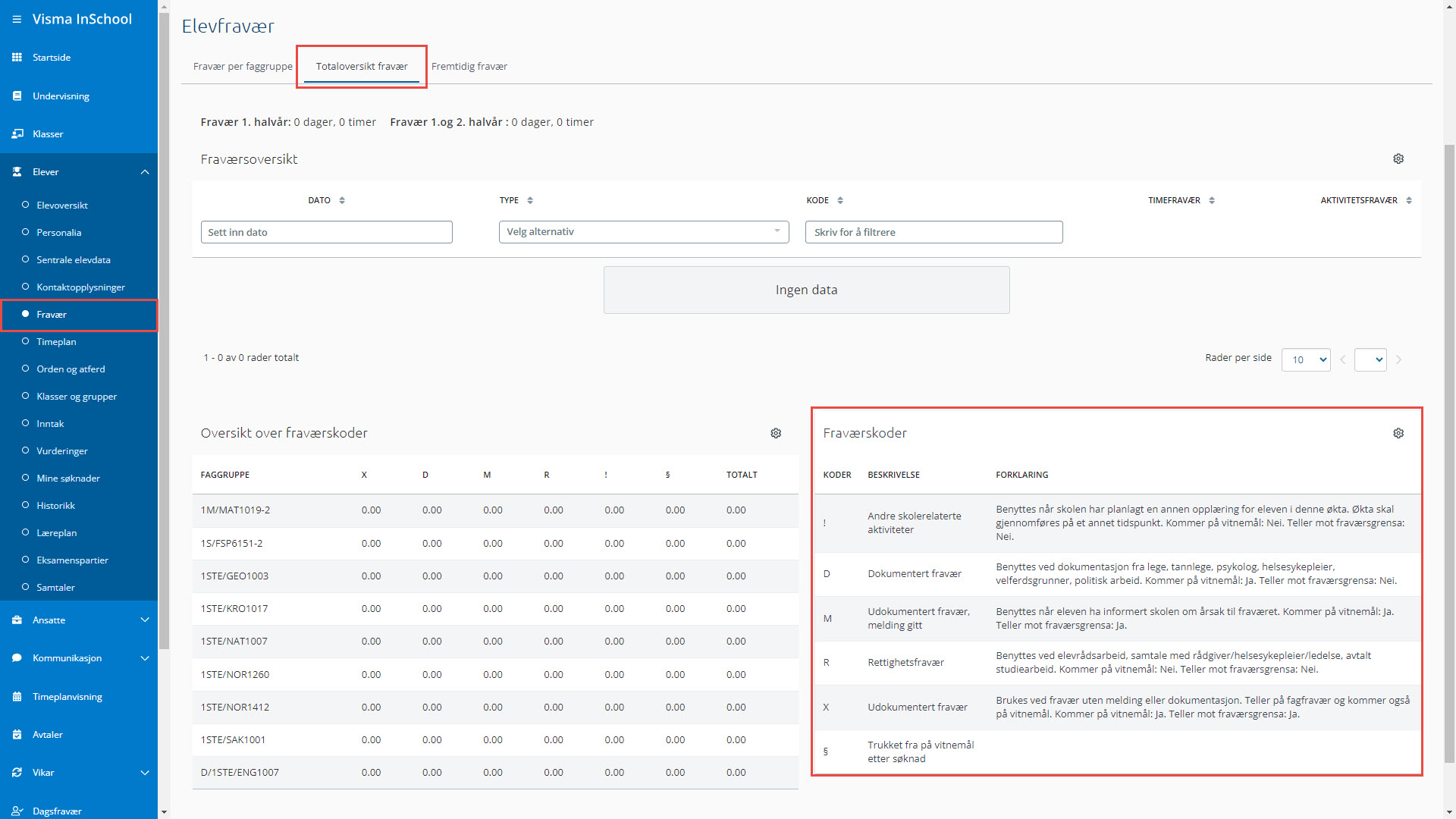Switch to Fremtidig fravær tab
Image resolution: width=1456 pixels, height=819 pixels.
[469, 67]
